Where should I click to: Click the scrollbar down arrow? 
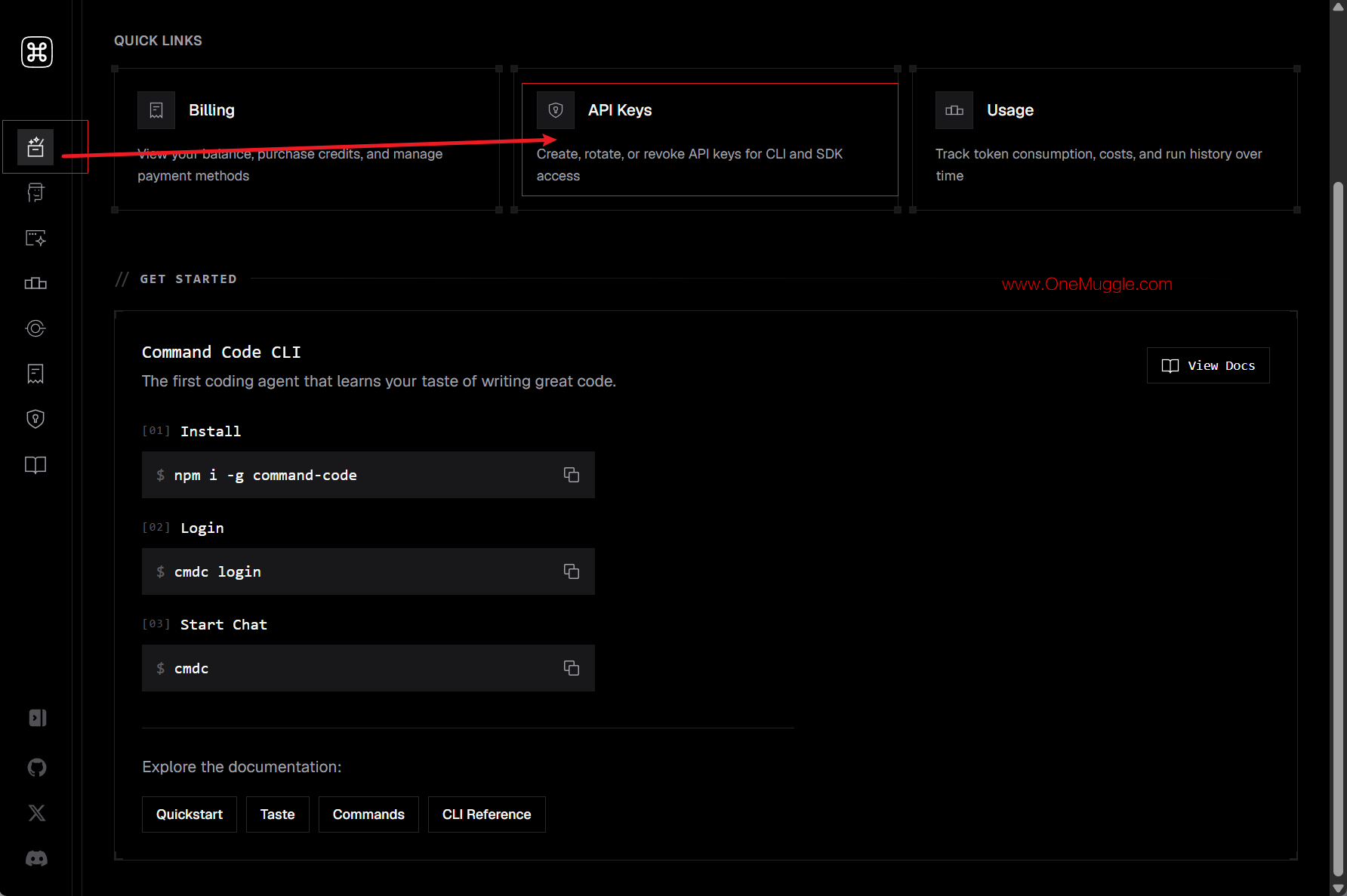tap(1338, 888)
